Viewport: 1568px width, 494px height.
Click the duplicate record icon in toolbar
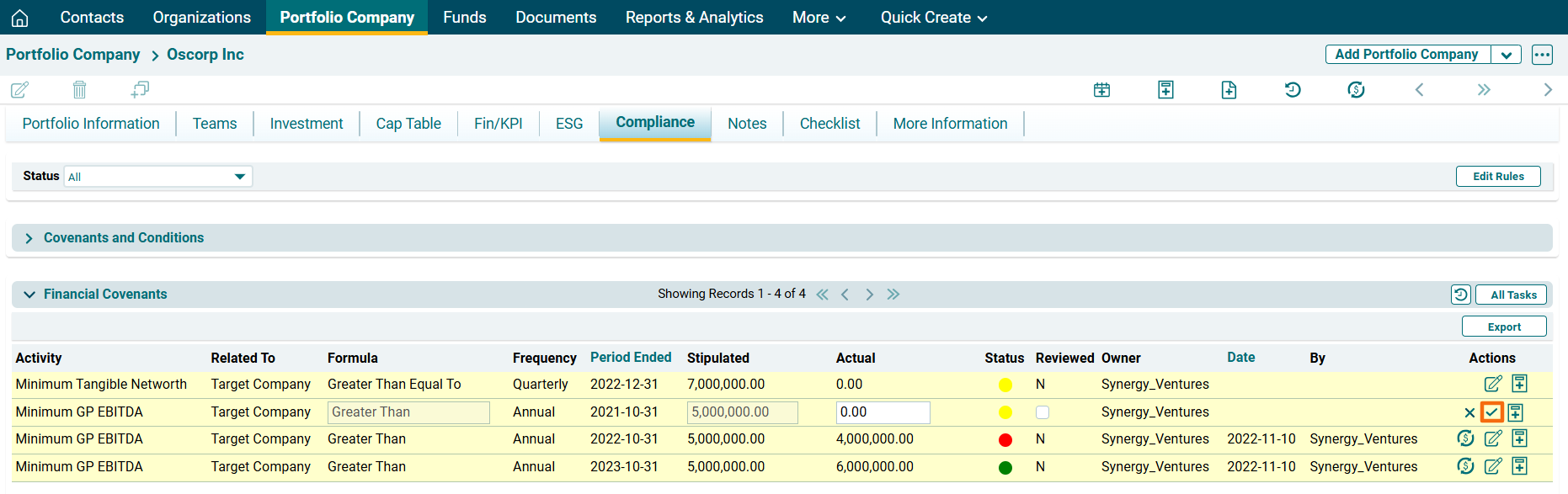coord(140,89)
